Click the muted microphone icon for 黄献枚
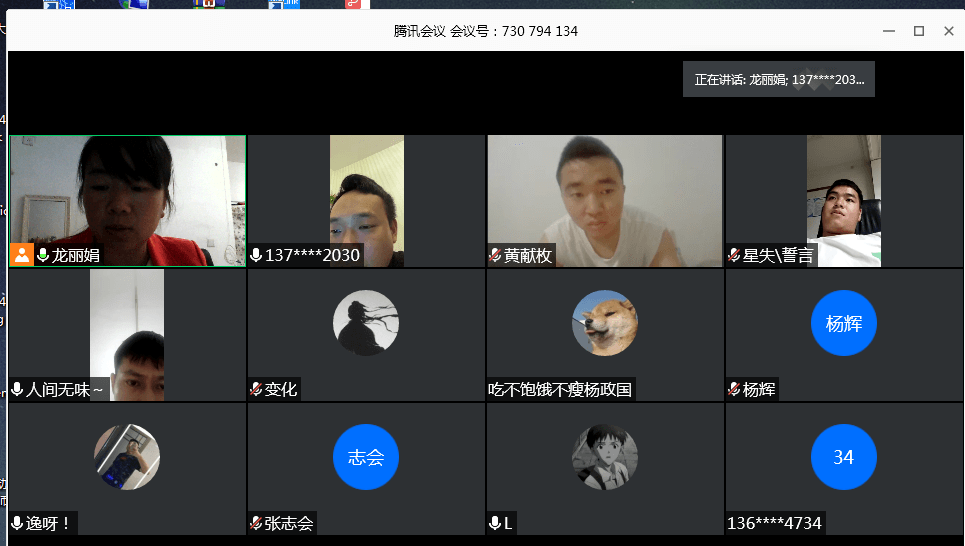 tap(495, 255)
